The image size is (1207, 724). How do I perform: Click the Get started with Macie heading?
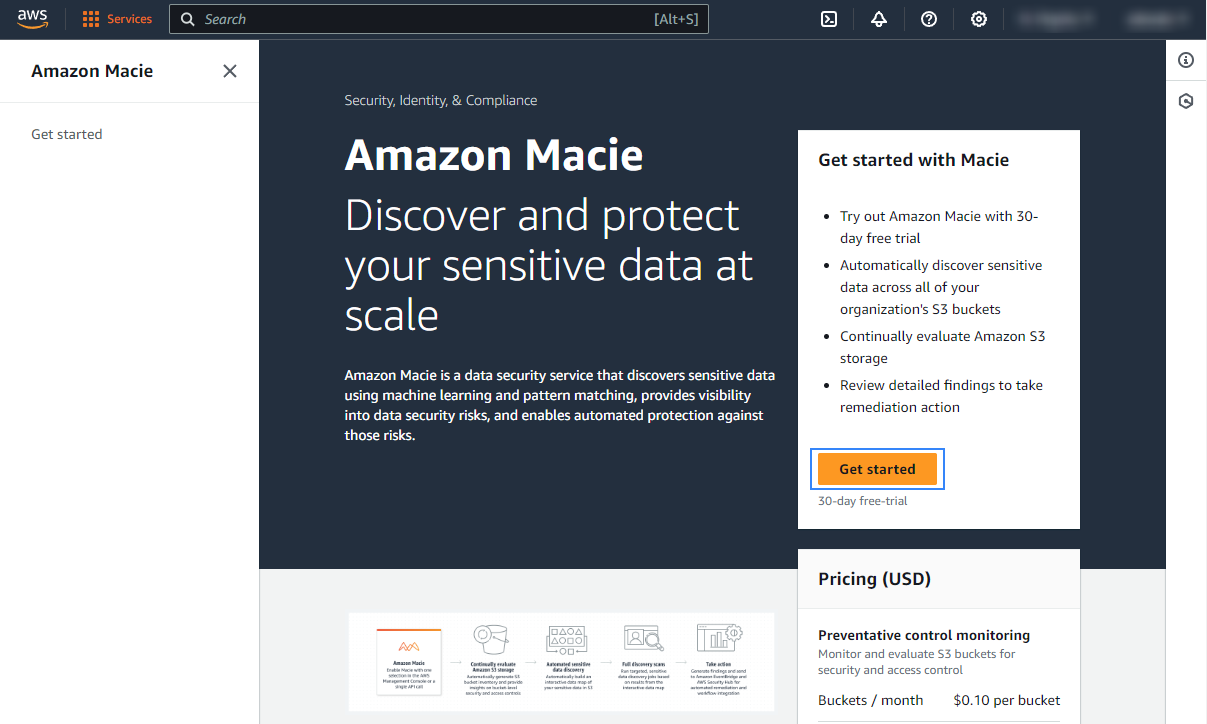tap(913, 160)
